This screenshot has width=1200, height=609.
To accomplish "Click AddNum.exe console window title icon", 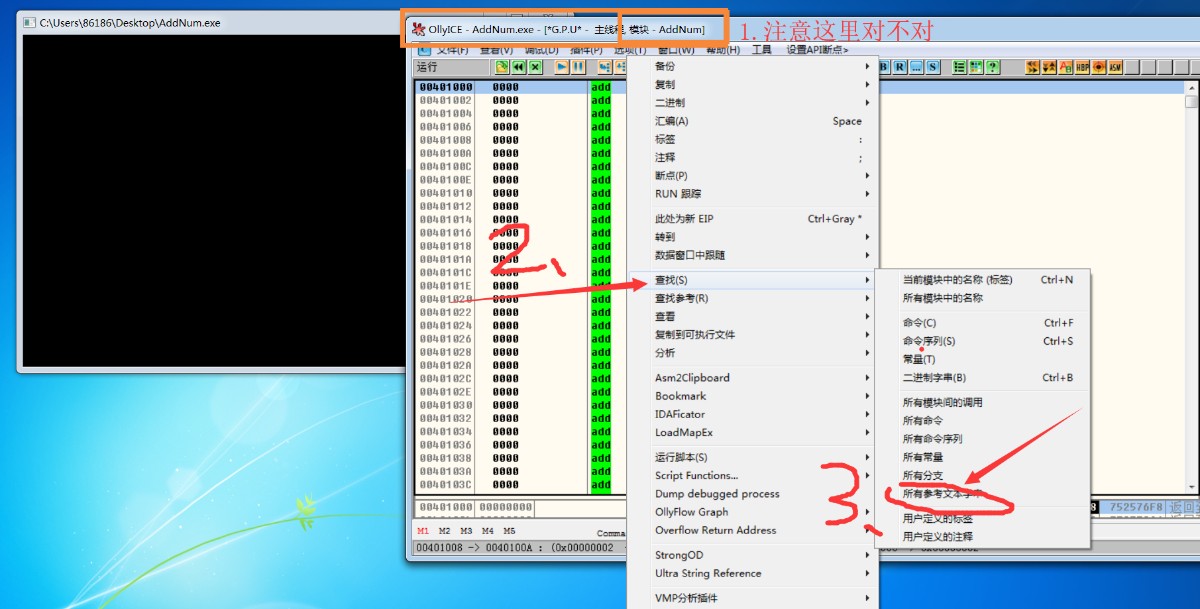I will tap(29, 22).
